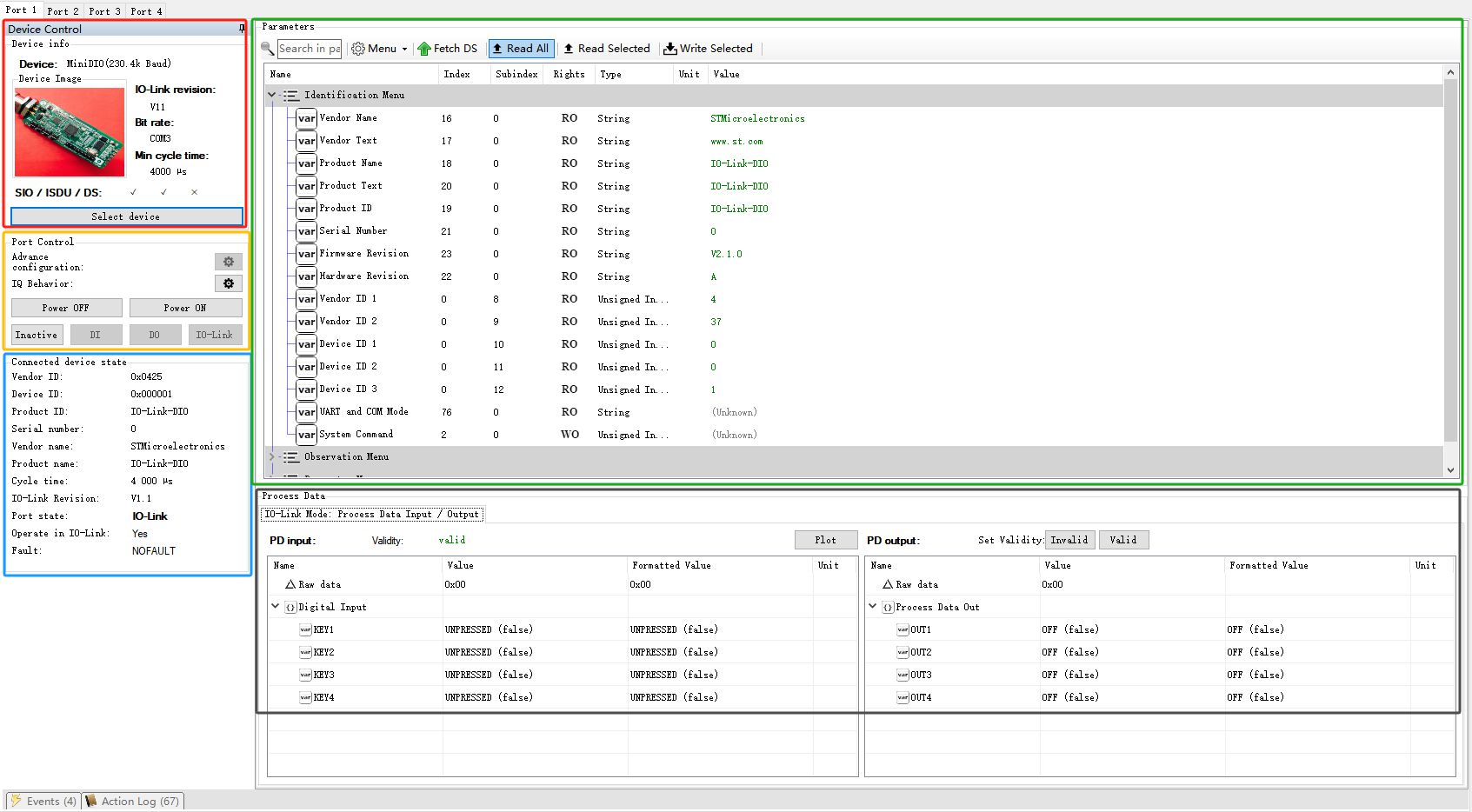
Task: Select the Device ID 3 parameter row
Action: tap(855, 389)
